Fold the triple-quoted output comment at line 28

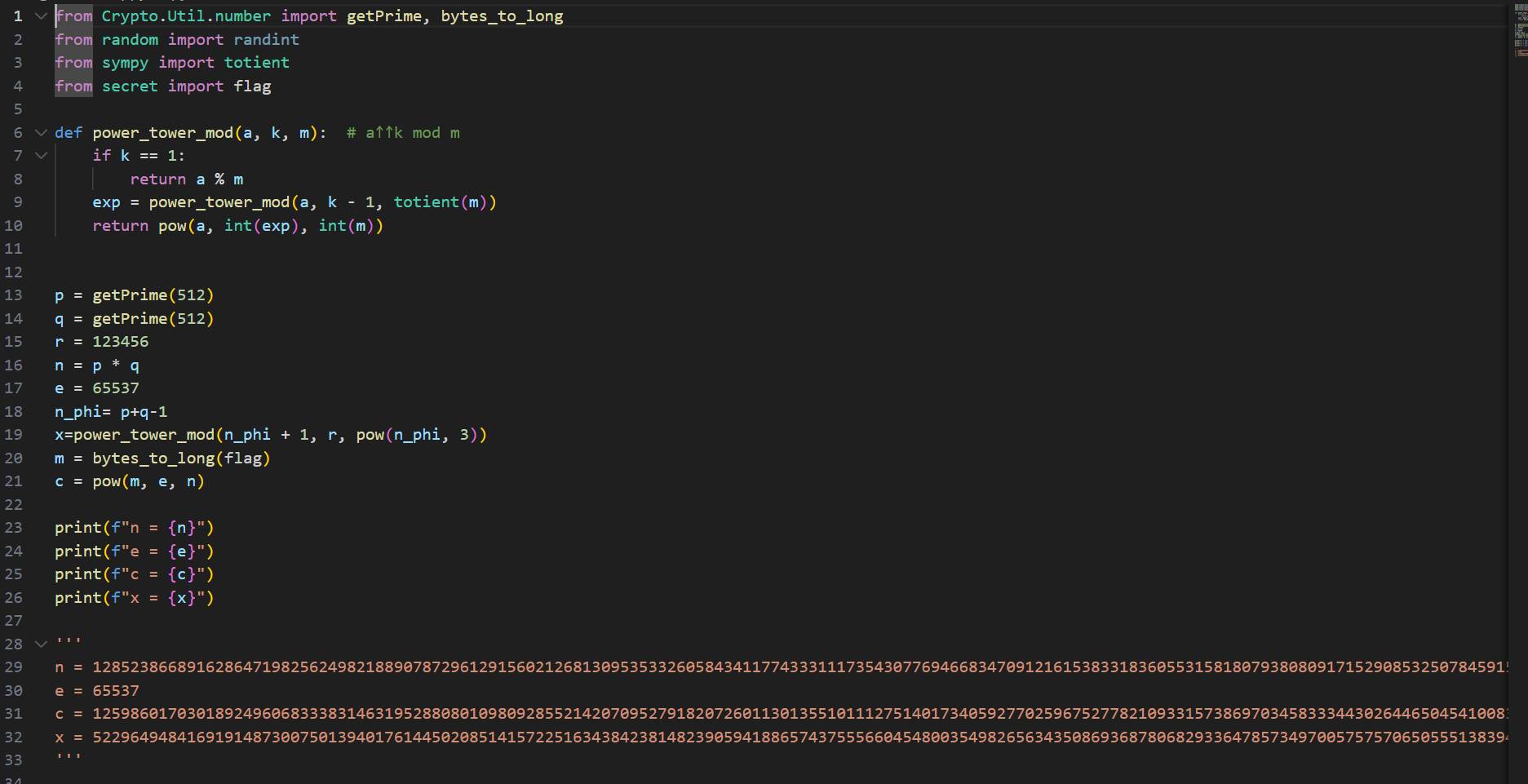point(41,644)
